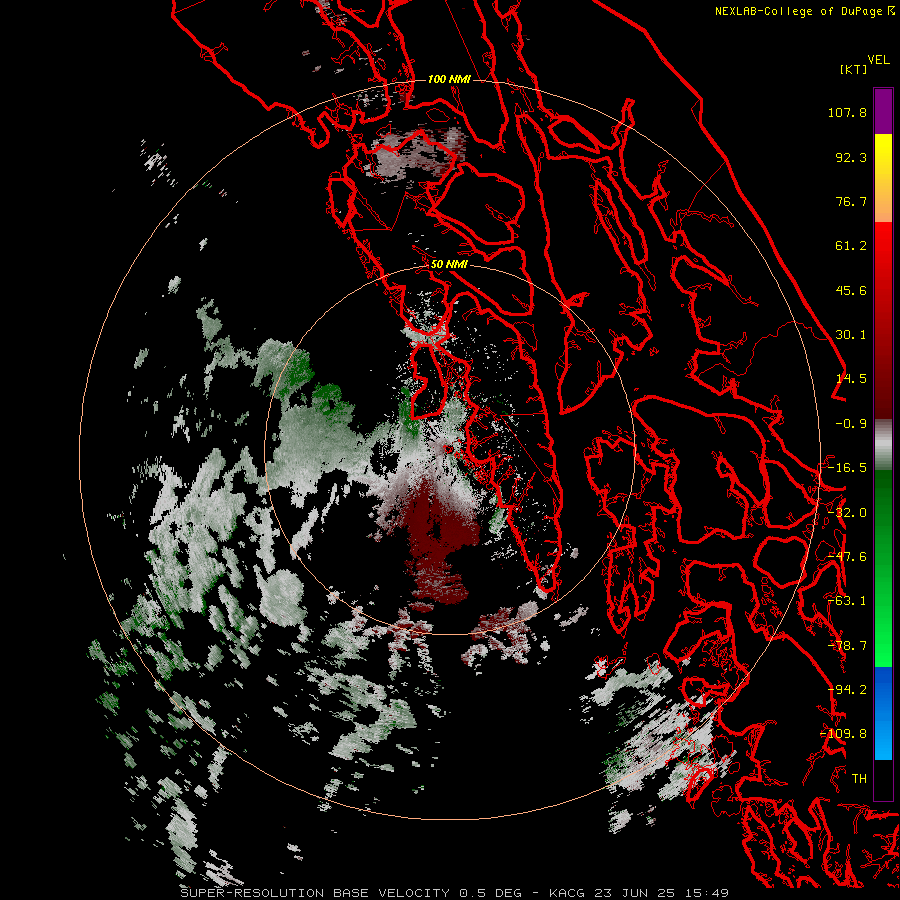Click the 107.8 value on velocity scale
900x900 pixels.
coord(847,112)
